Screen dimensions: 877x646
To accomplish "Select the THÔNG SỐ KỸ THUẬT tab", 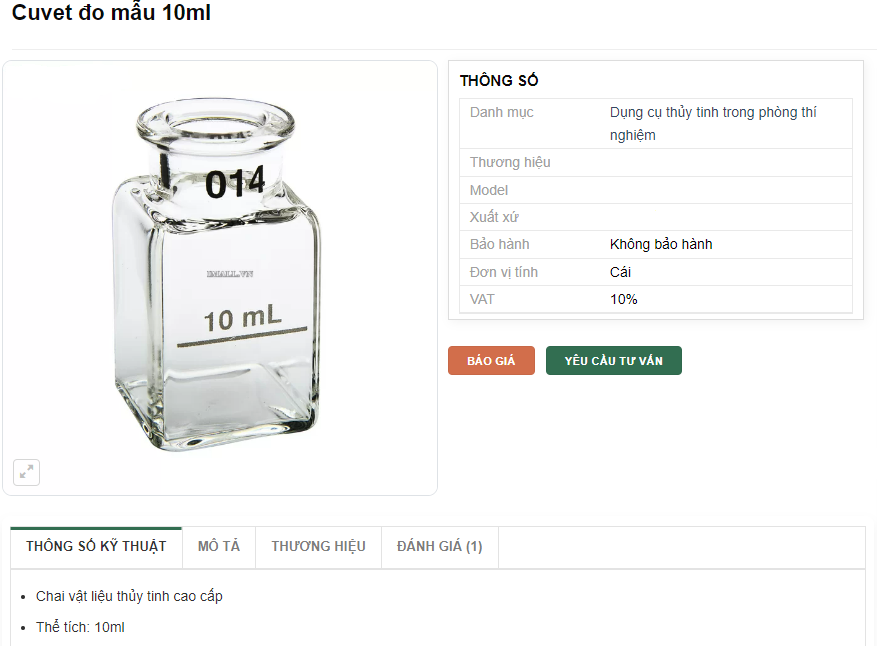I will [x=96, y=546].
